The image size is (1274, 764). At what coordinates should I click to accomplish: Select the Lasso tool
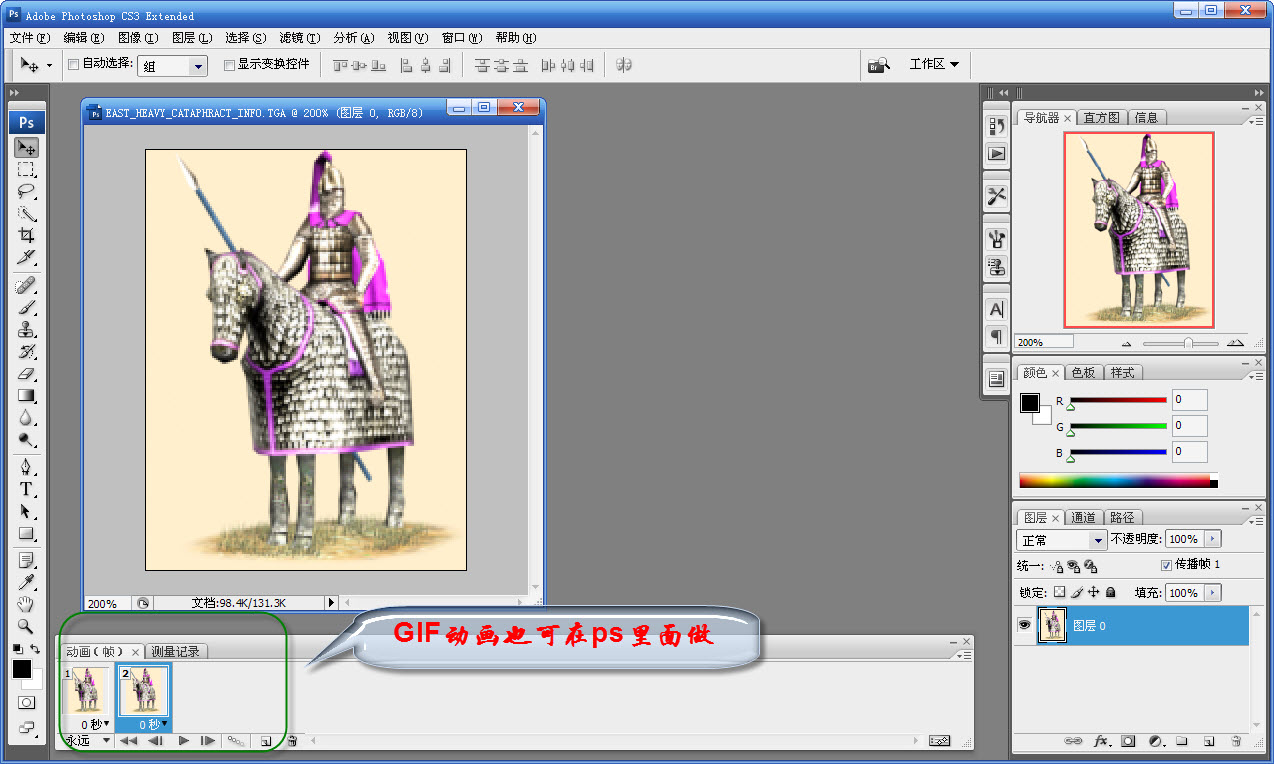coord(27,191)
